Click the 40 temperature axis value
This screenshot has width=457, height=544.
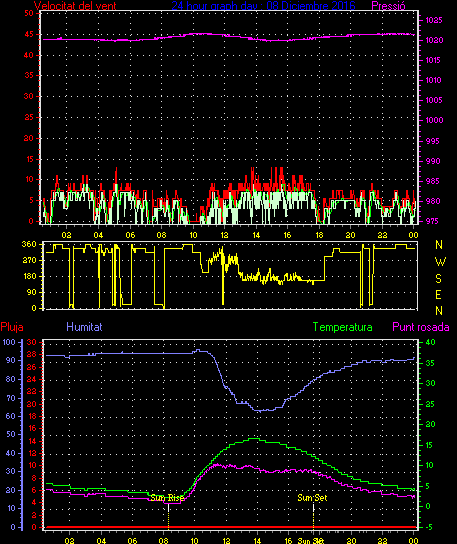coord(430,342)
